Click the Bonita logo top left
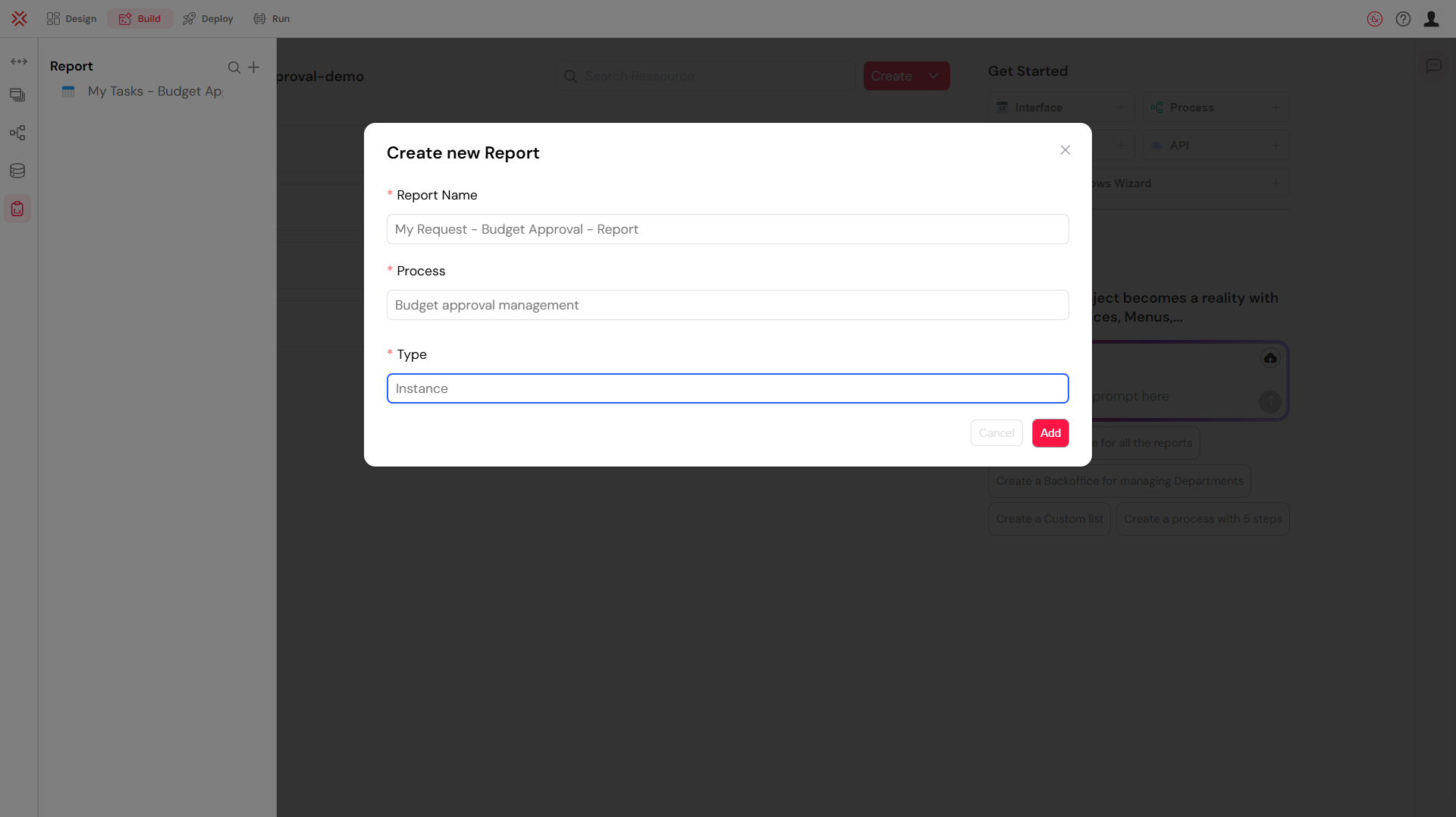This screenshot has height=817, width=1456. click(x=19, y=18)
